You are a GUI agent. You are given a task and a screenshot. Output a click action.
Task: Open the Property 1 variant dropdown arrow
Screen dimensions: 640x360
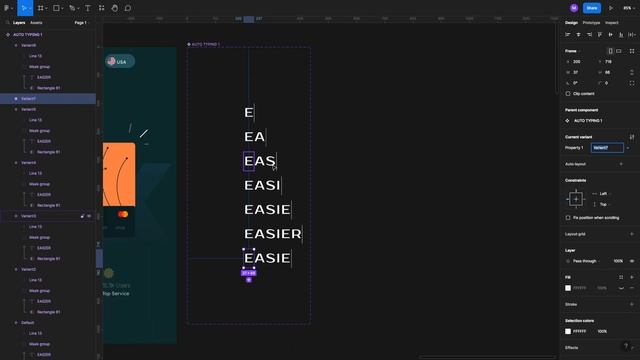[628, 148]
